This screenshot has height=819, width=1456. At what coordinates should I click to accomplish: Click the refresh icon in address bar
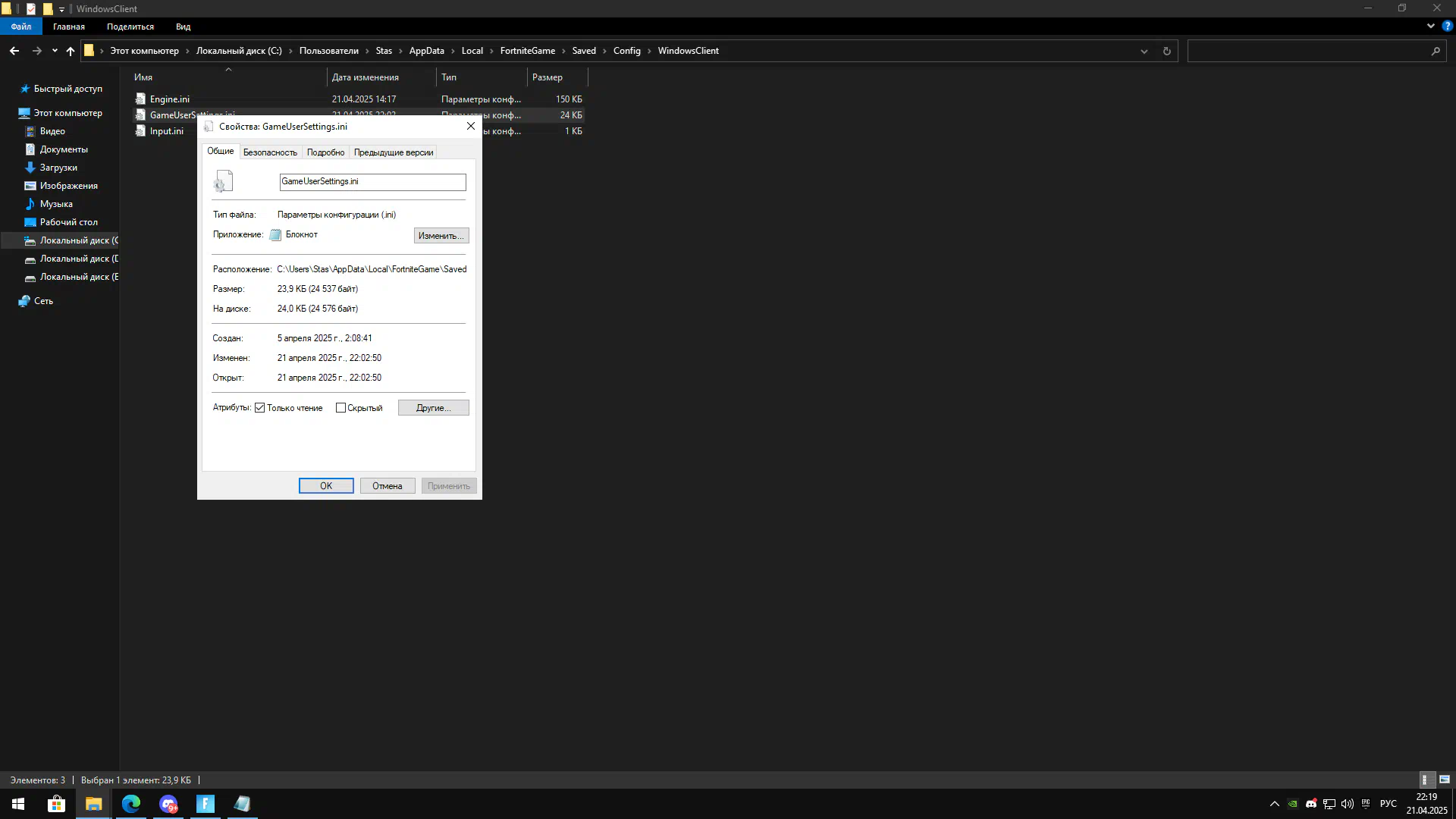[1166, 51]
